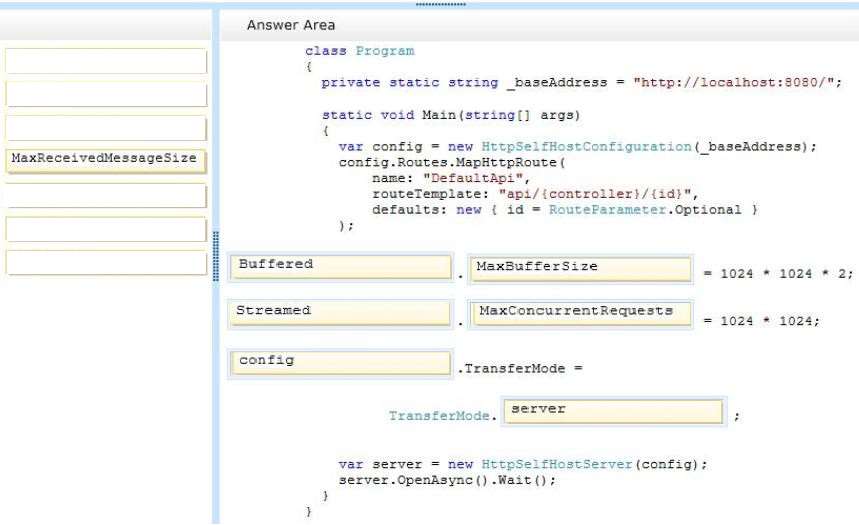Click the HttpSelfHostServer type name
The width and height of the screenshot is (859, 525).
click(x=557, y=464)
